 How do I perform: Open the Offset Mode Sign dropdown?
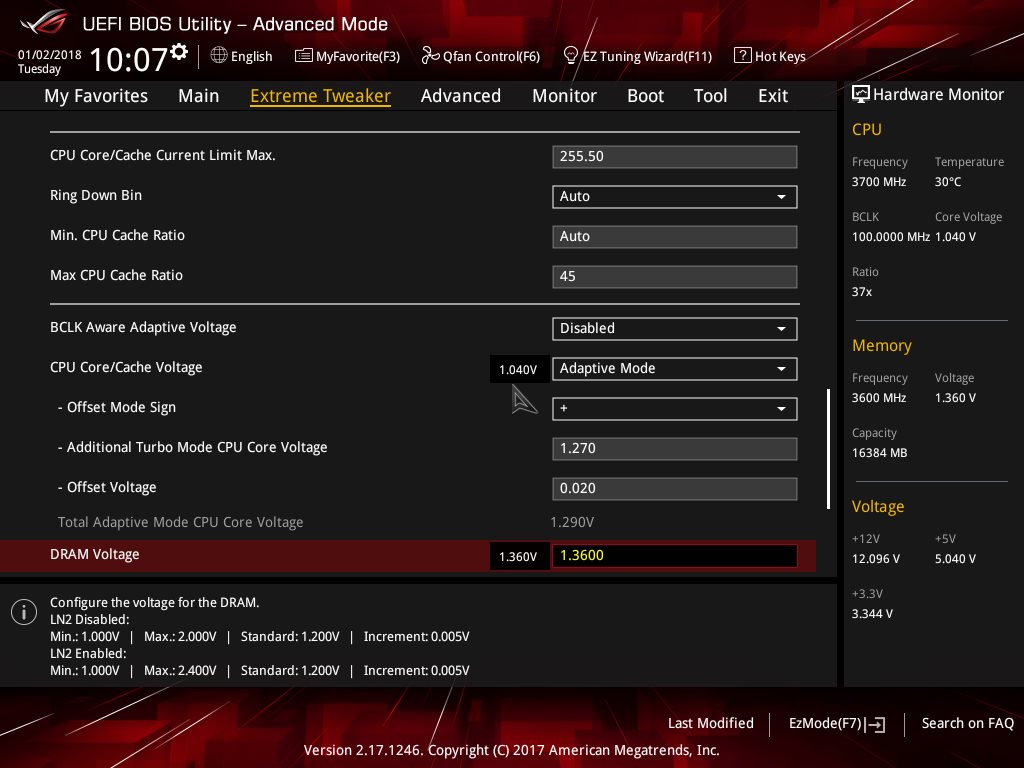pyautogui.click(x=675, y=408)
